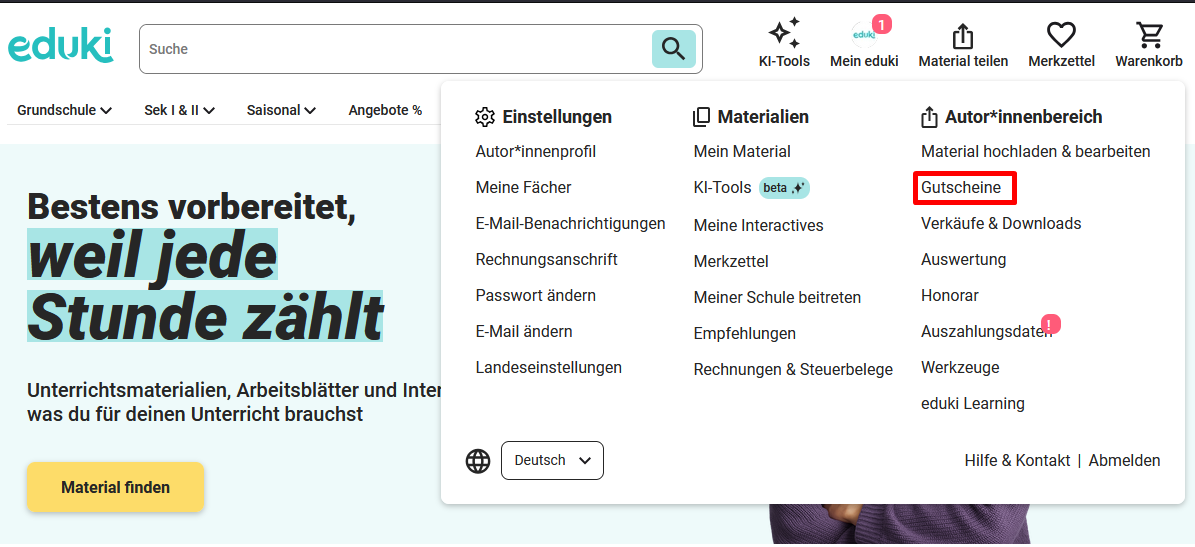Open the Warenkorb shopping cart icon
This screenshot has height=547, width=1195.
1149,35
